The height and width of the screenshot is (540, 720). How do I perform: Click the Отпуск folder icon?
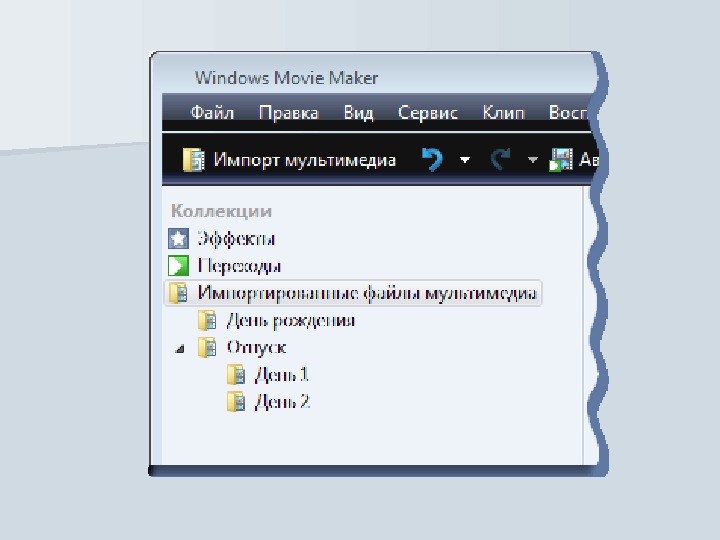tap(207, 347)
